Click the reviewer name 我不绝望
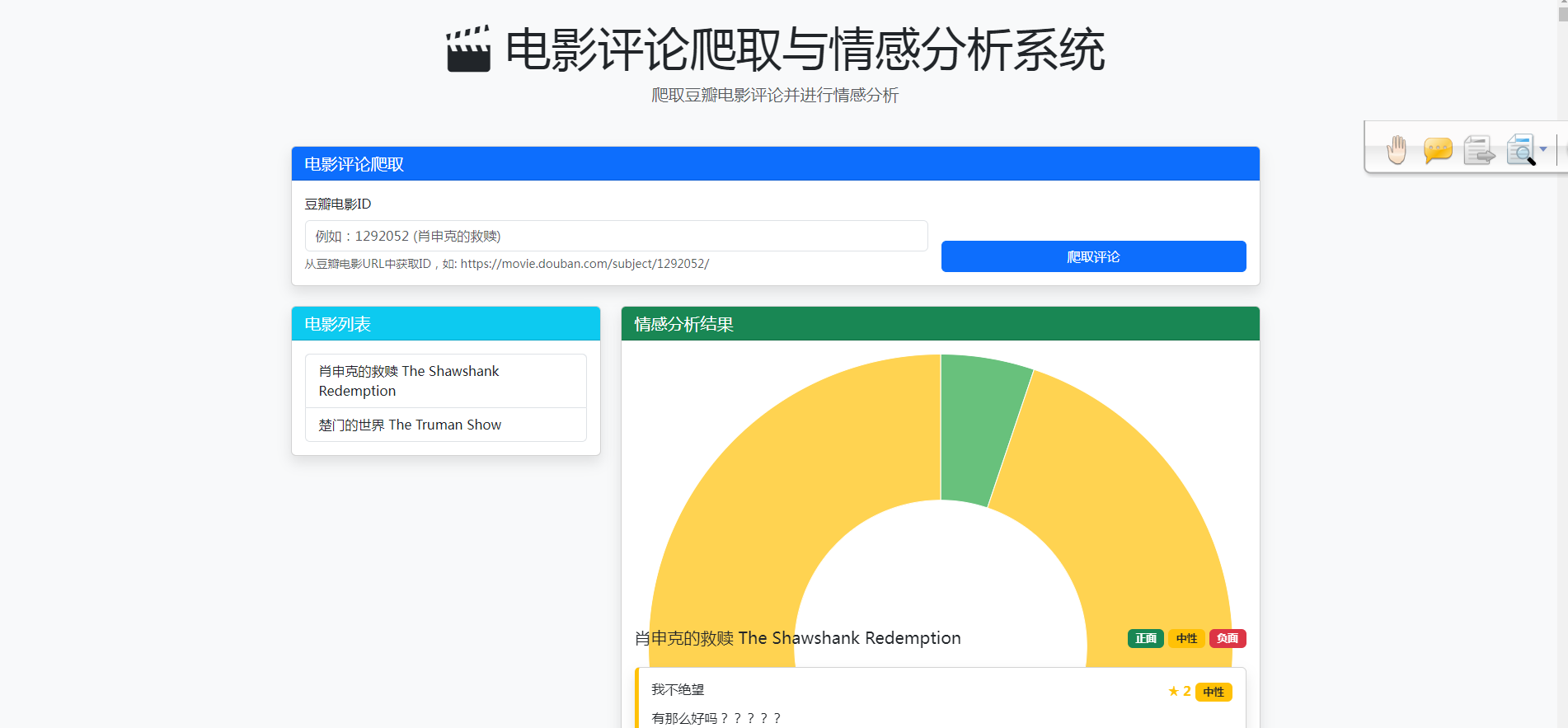The width and height of the screenshot is (1568, 728). point(678,689)
